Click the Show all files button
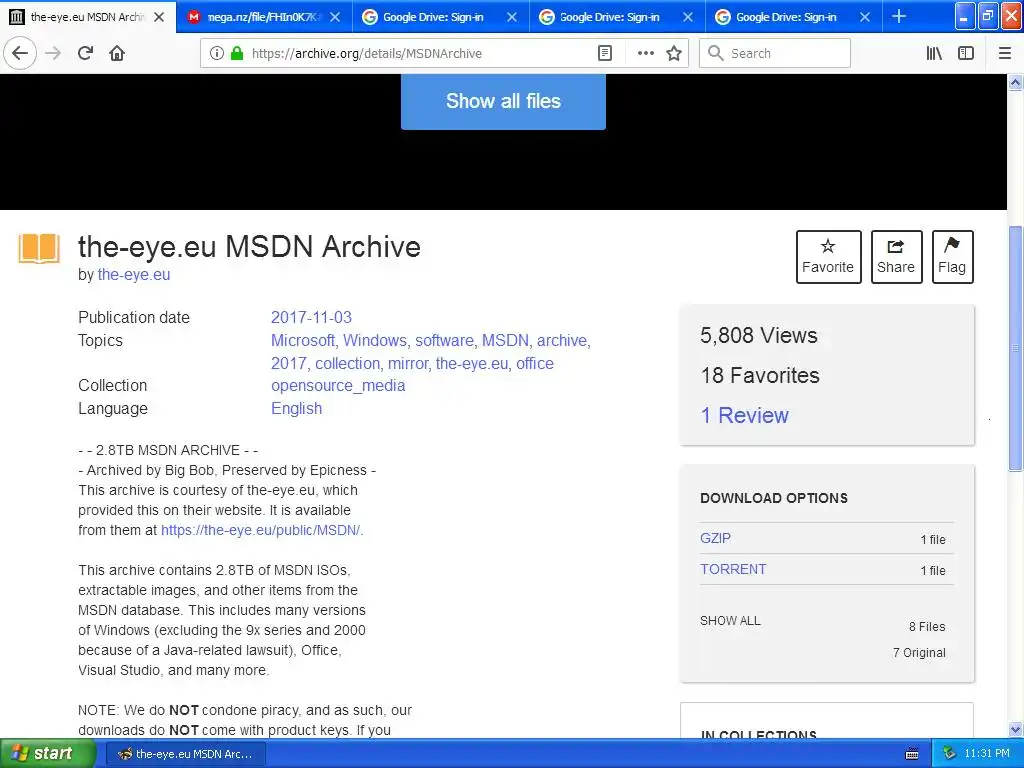Screen dimensions: 1024x768 click(503, 101)
